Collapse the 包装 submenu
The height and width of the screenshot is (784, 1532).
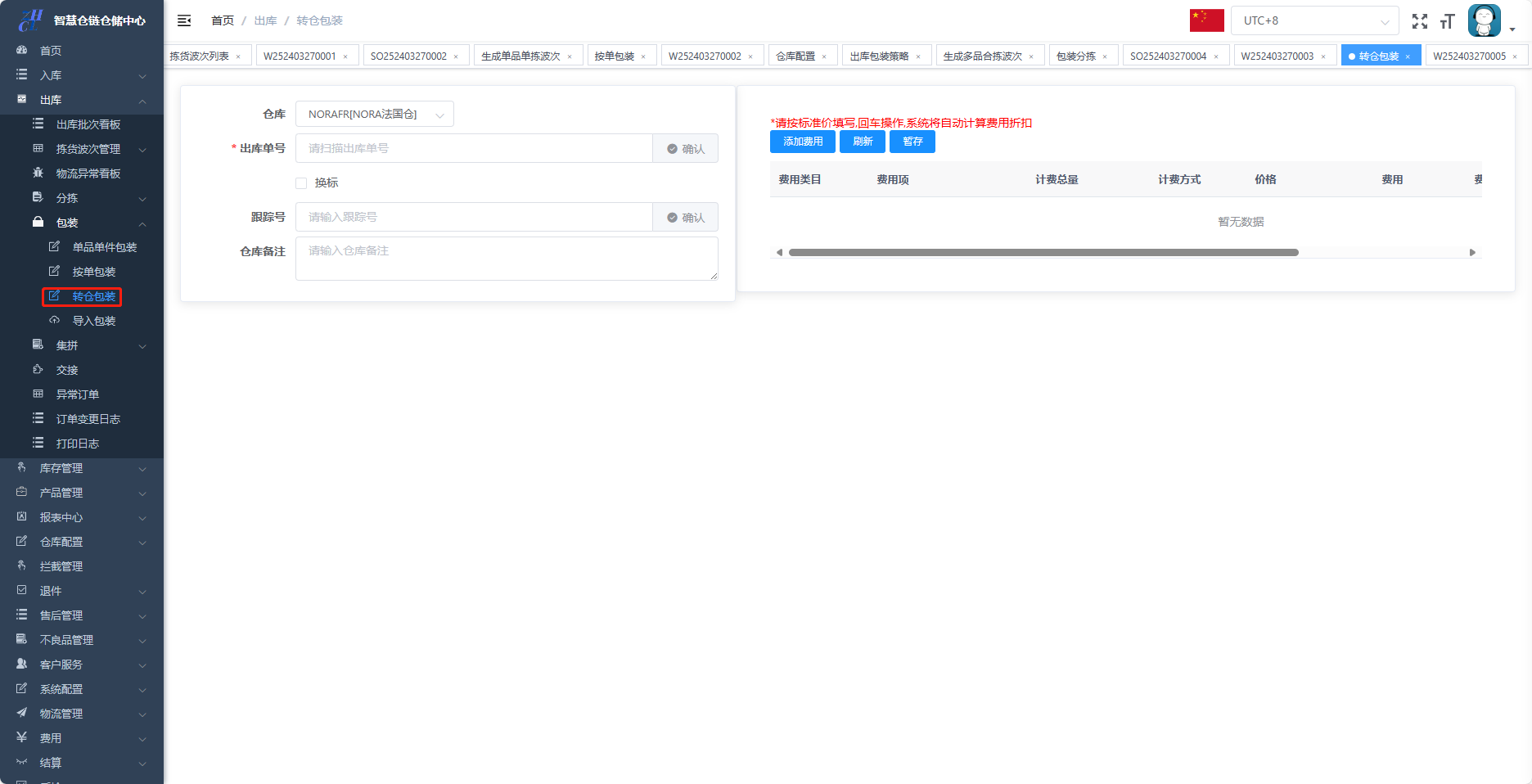[142, 223]
